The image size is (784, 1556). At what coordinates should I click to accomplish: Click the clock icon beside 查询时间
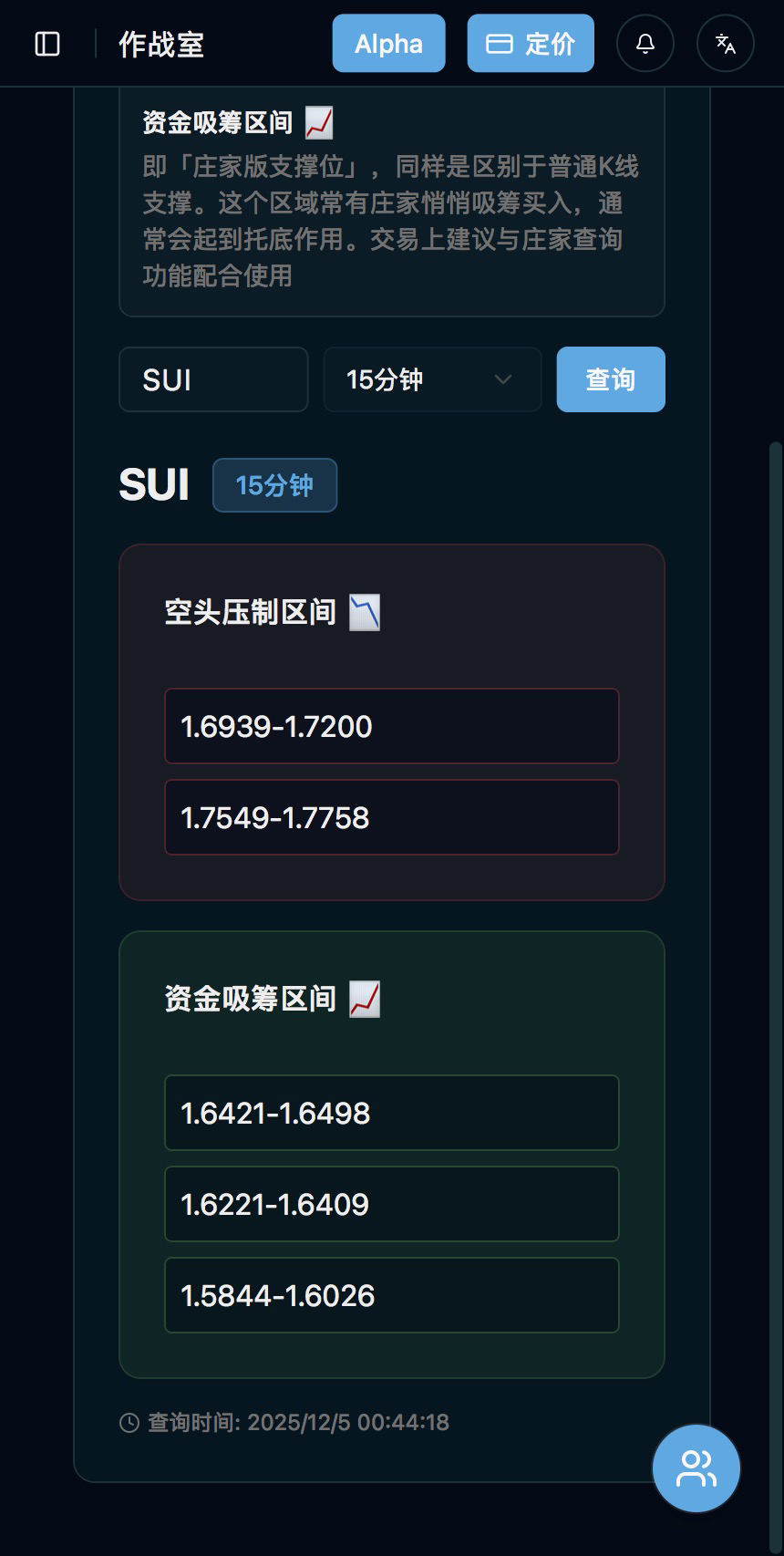point(129,1423)
